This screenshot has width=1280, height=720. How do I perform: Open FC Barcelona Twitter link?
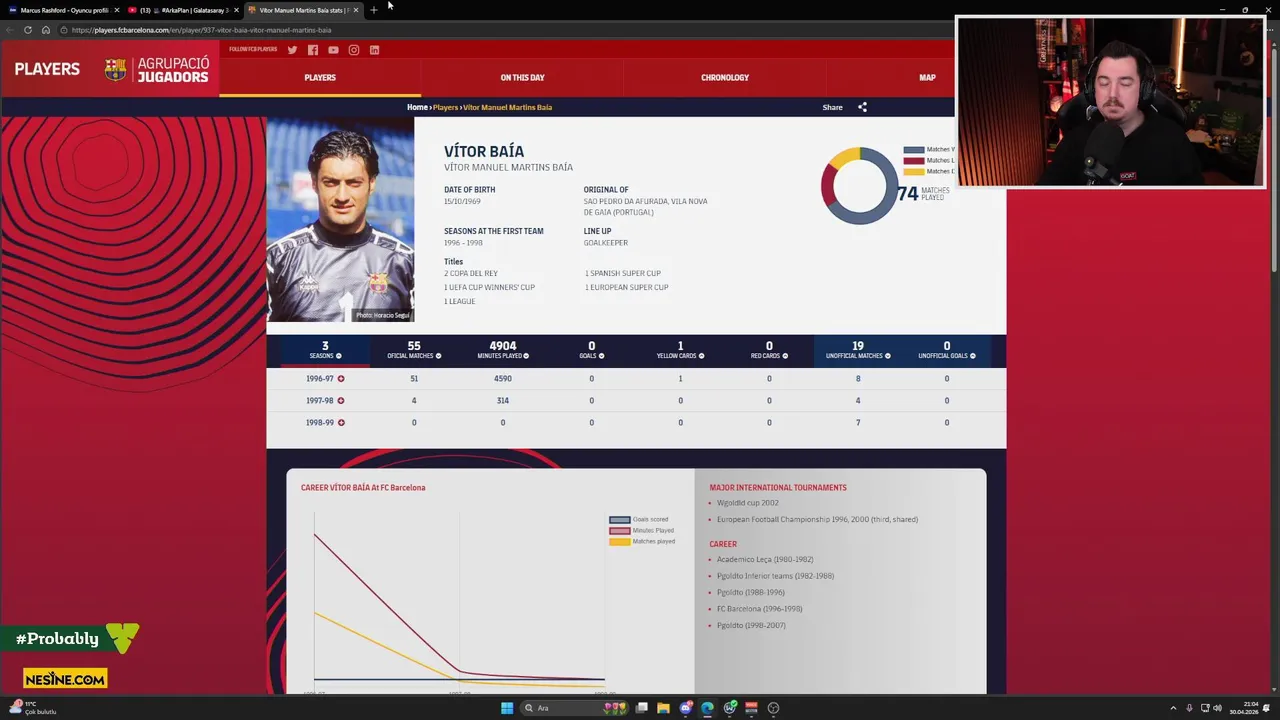[292, 50]
